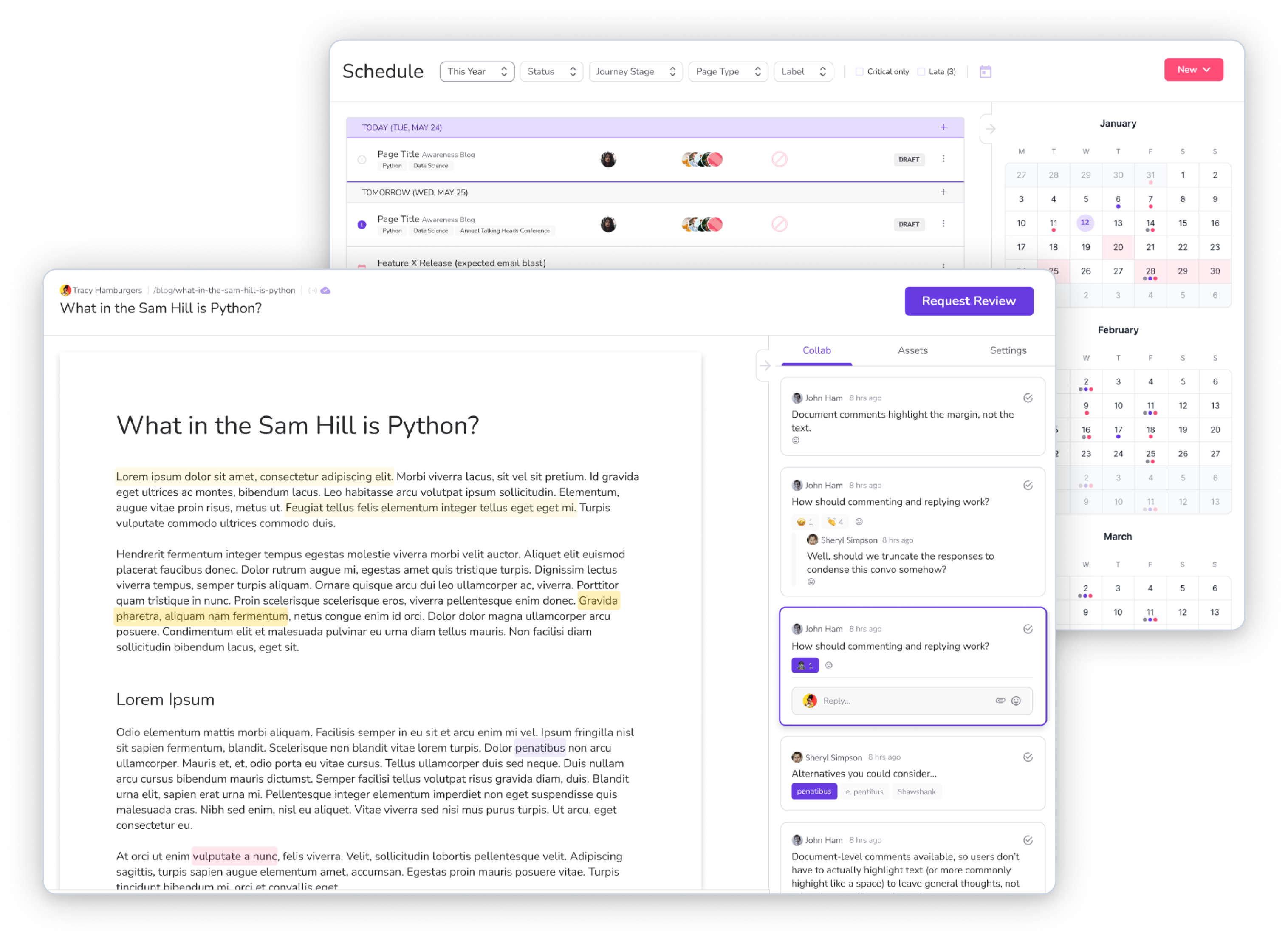Toggle the Late (3) checkbox
Image resolution: width=1288 pixels, height=941 pixels.
click(x=921, y=72)
